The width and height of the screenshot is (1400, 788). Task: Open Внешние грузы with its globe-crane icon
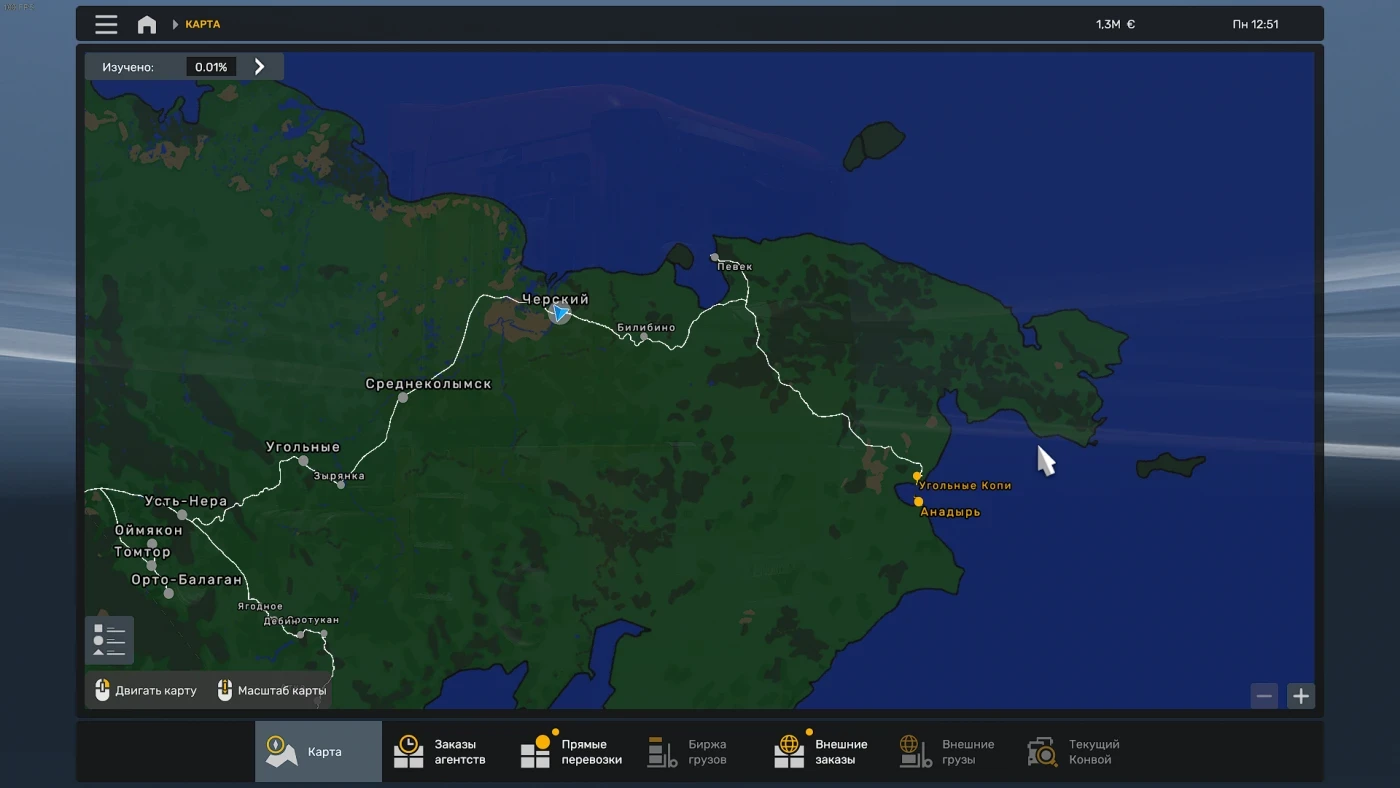(910, 750)
